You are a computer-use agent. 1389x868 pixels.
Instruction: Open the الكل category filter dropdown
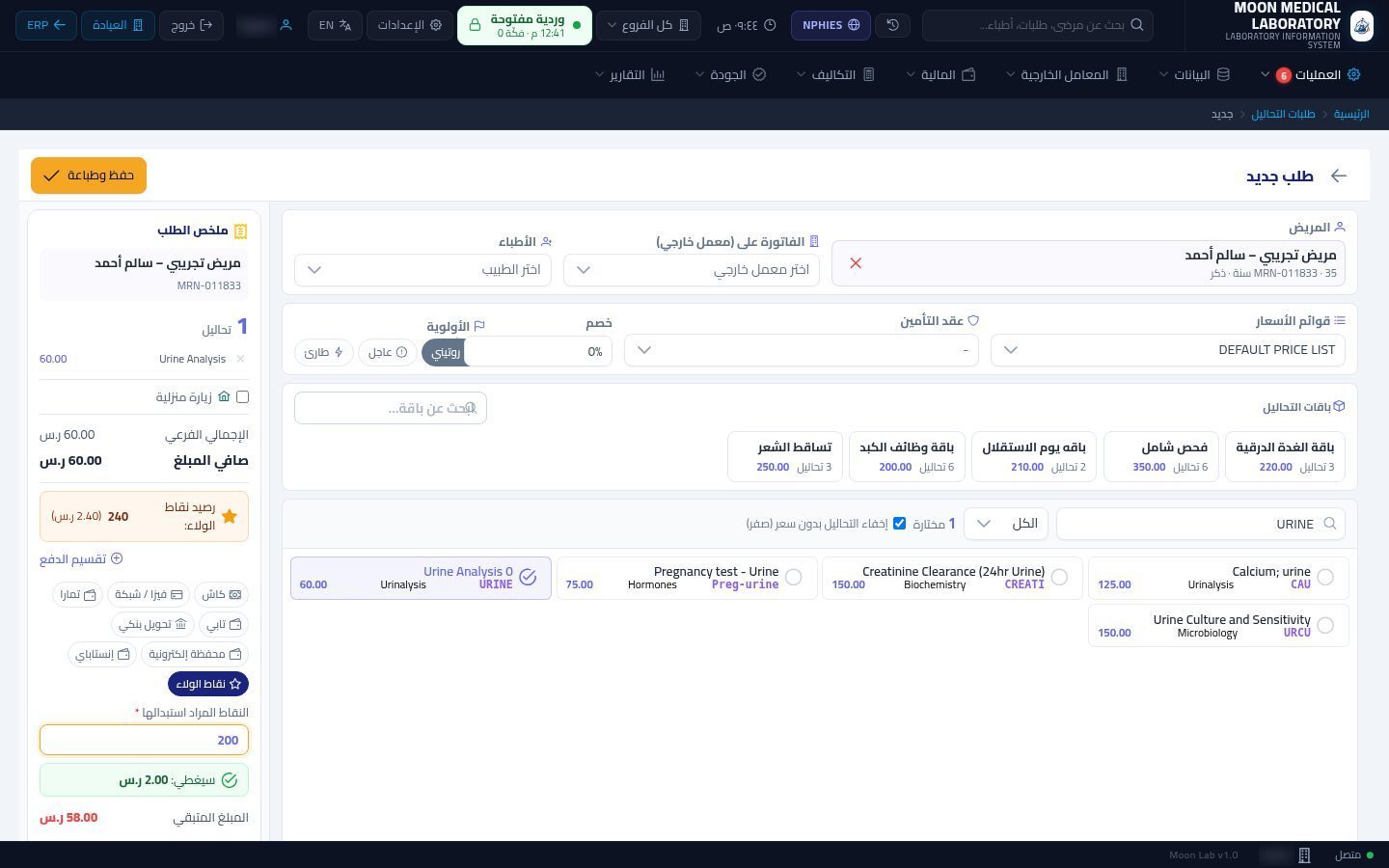click(1005, 524)
